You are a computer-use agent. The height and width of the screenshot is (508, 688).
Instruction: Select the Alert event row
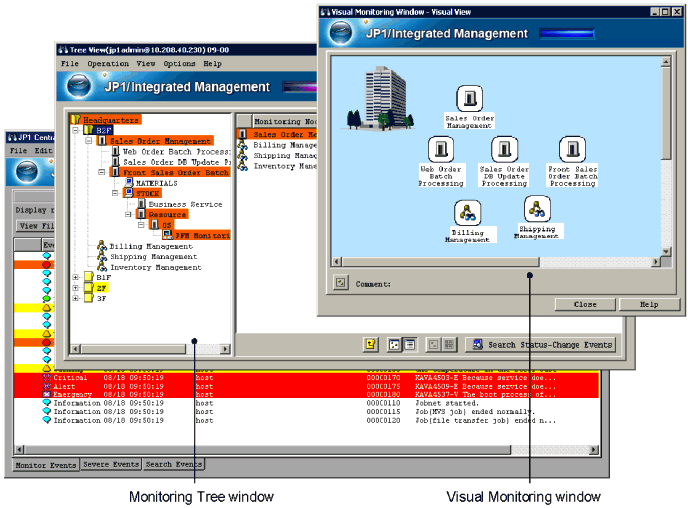click(306, 386)
